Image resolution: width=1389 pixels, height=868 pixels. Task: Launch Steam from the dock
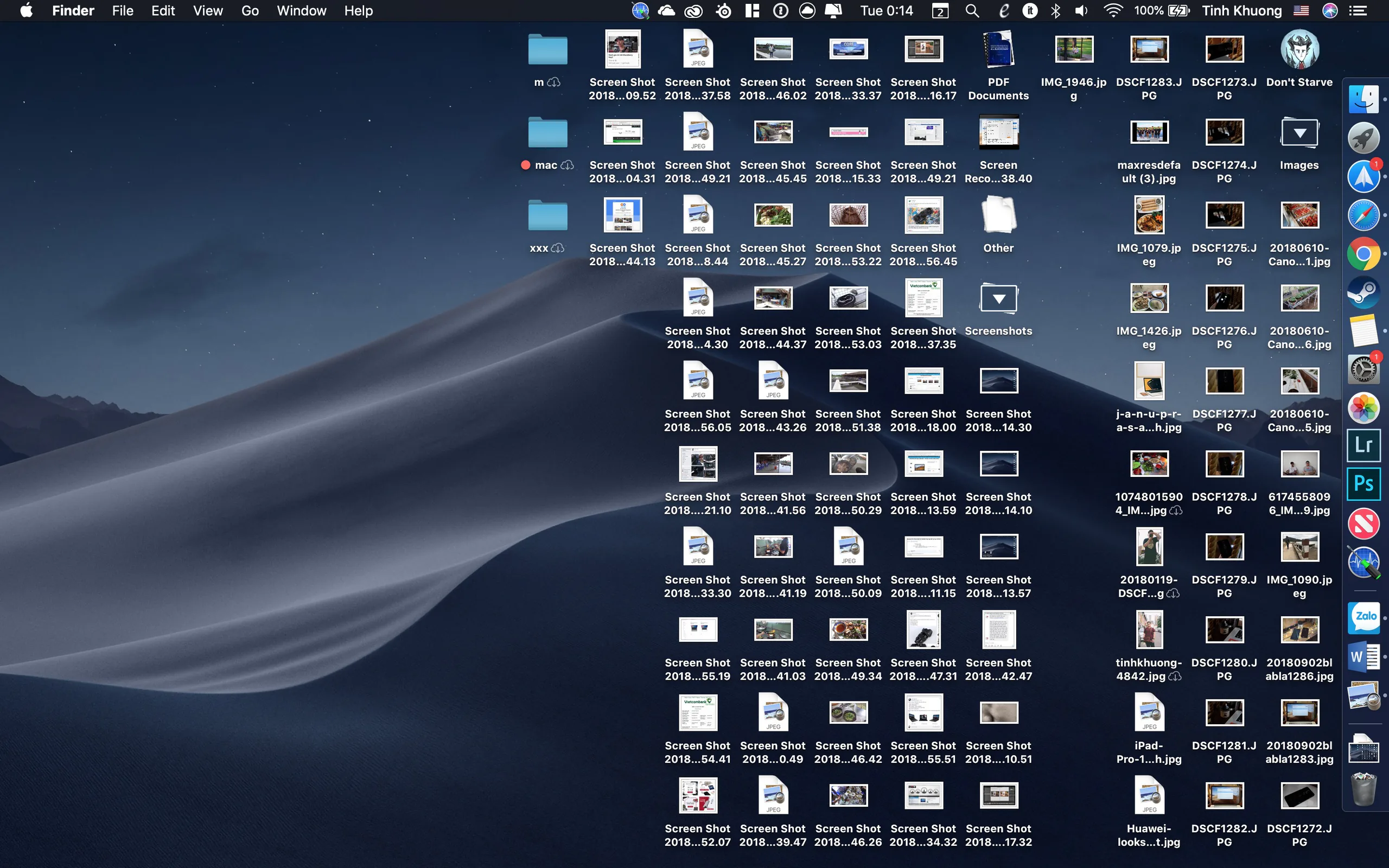(x=1363, y=292)
